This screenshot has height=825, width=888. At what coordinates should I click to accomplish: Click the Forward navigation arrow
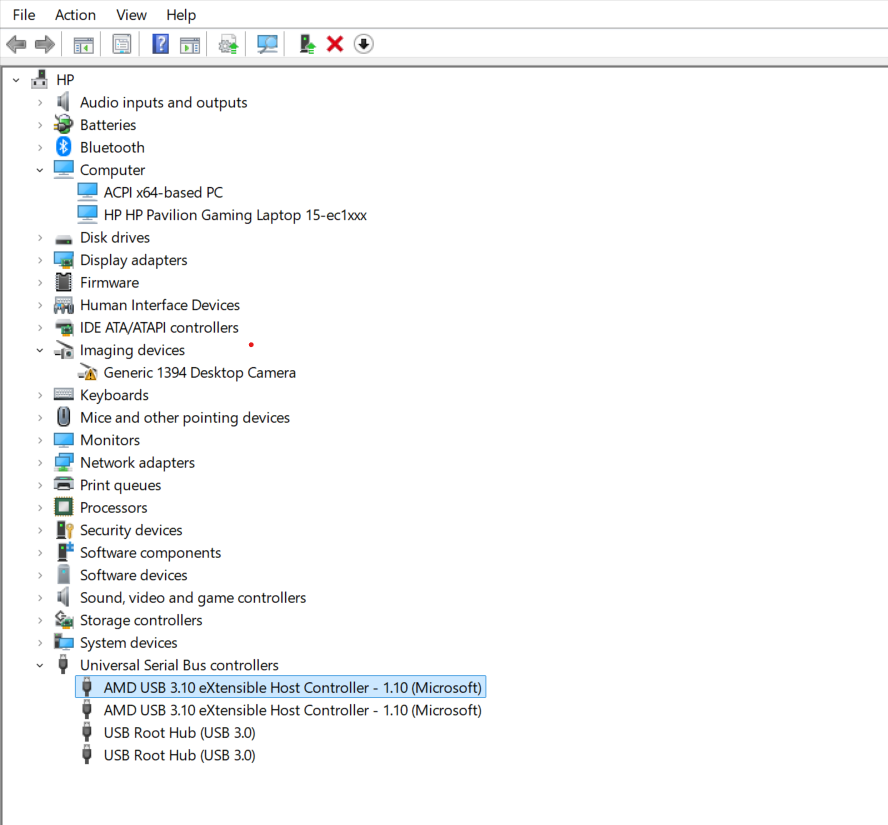44,43
